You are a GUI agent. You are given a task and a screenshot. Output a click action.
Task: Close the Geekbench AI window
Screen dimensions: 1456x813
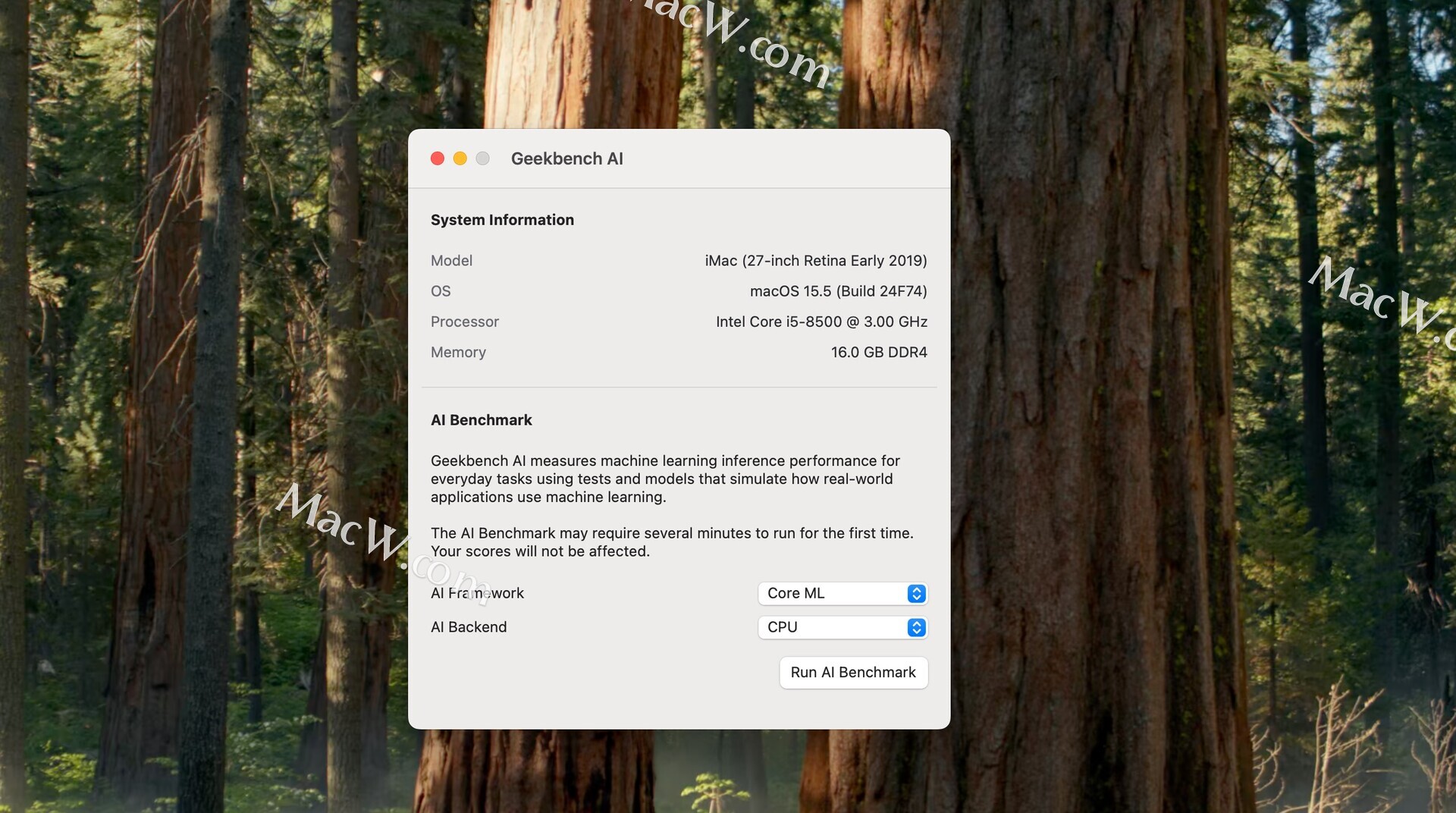(438, 159)
